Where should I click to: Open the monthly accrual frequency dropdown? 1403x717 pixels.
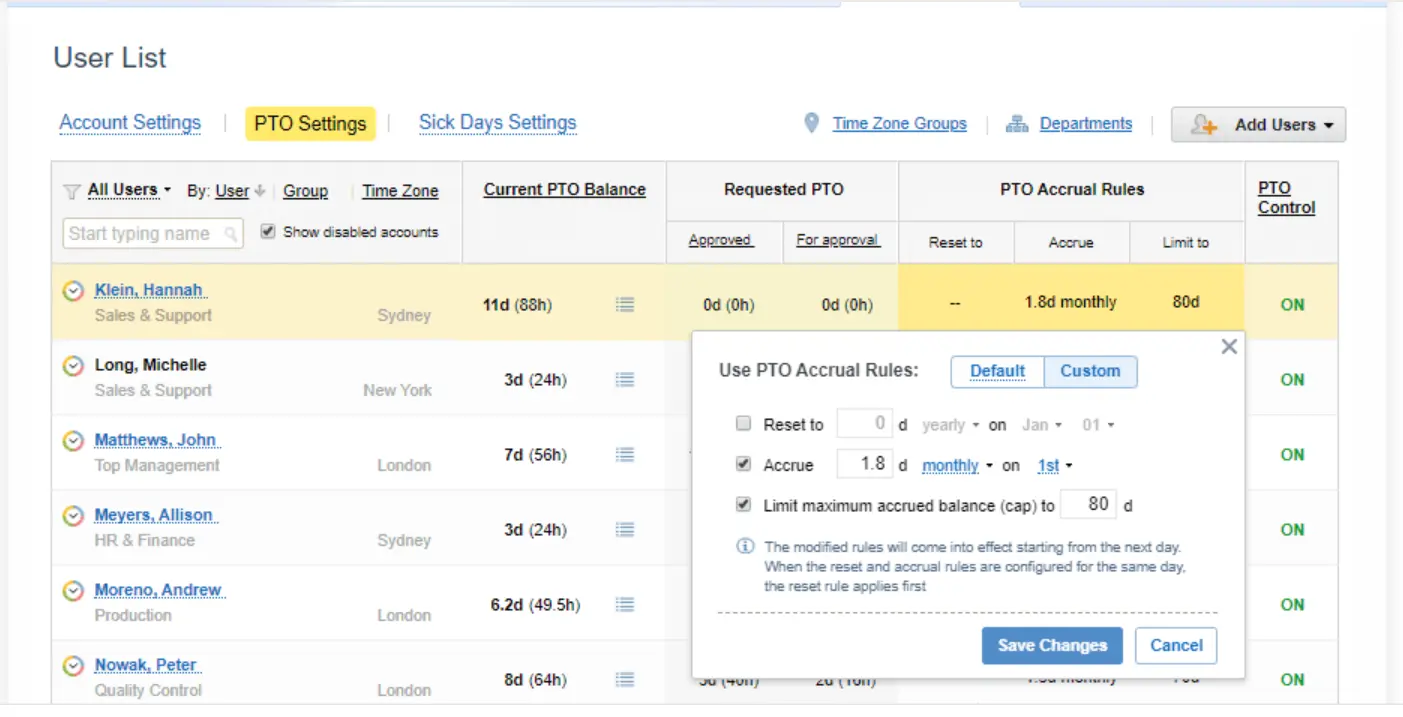click(x=956, y=466)
